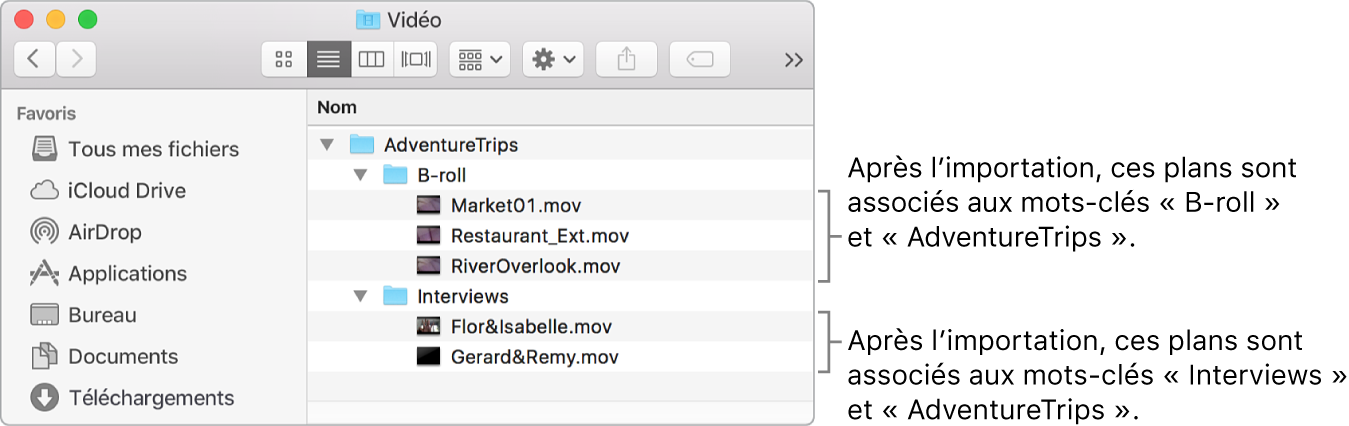The height and width of the screenshot is (426, 1349).
Task: Click the Share toolbar button
Action: tap(627, 59)
